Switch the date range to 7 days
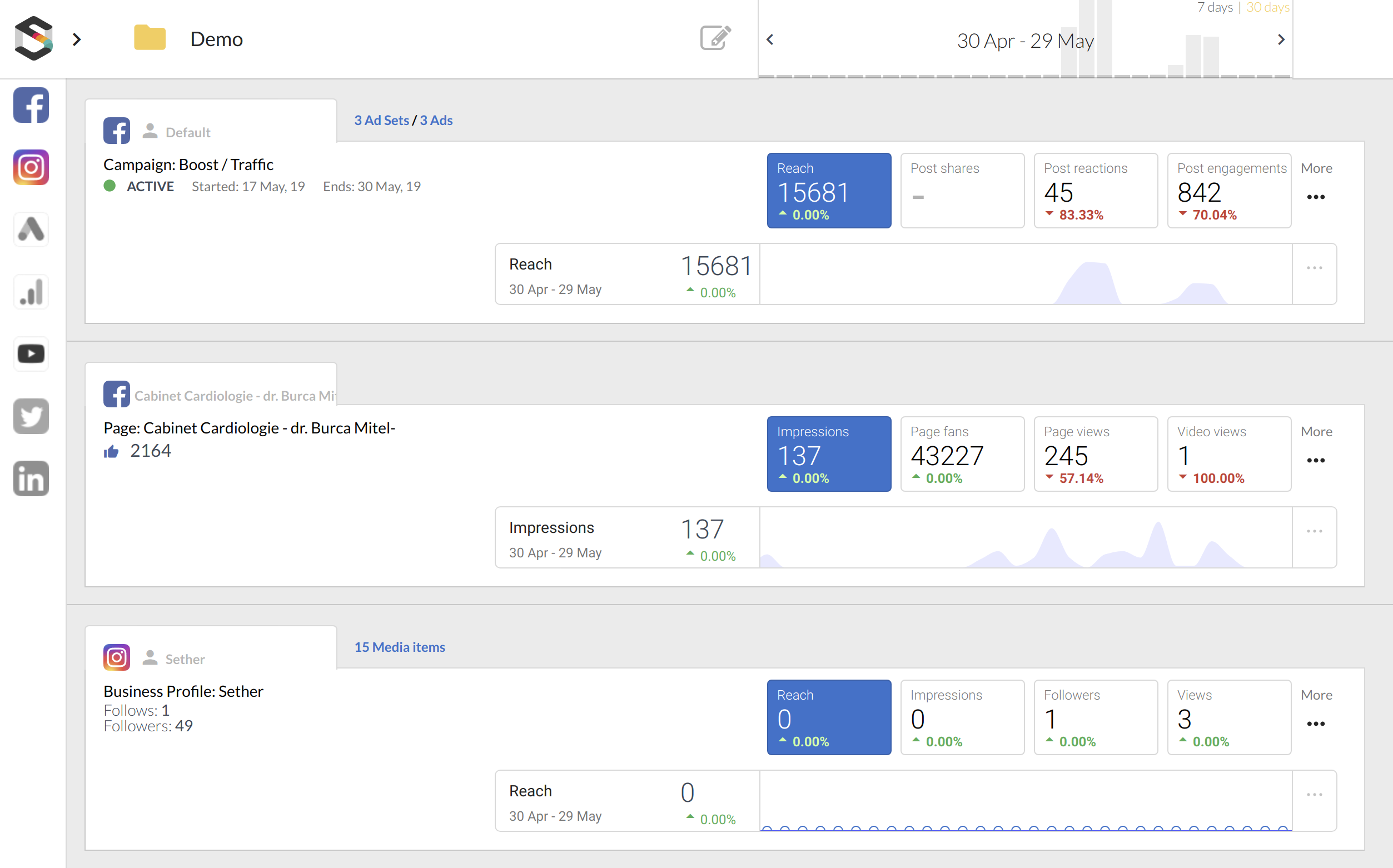The height and width of the screenshot is (868, 1393). [1215, 7]
